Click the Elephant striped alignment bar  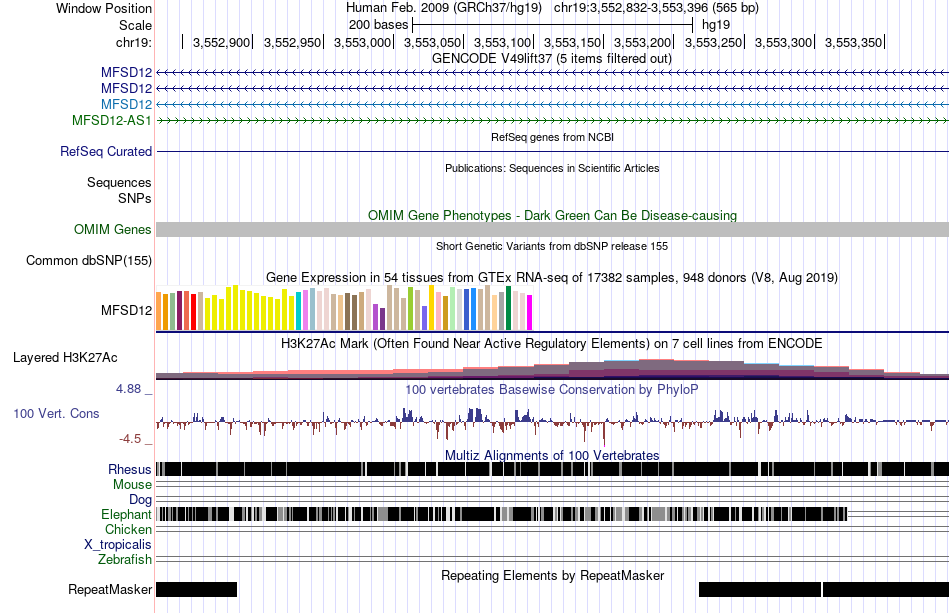tap(502, 514)
